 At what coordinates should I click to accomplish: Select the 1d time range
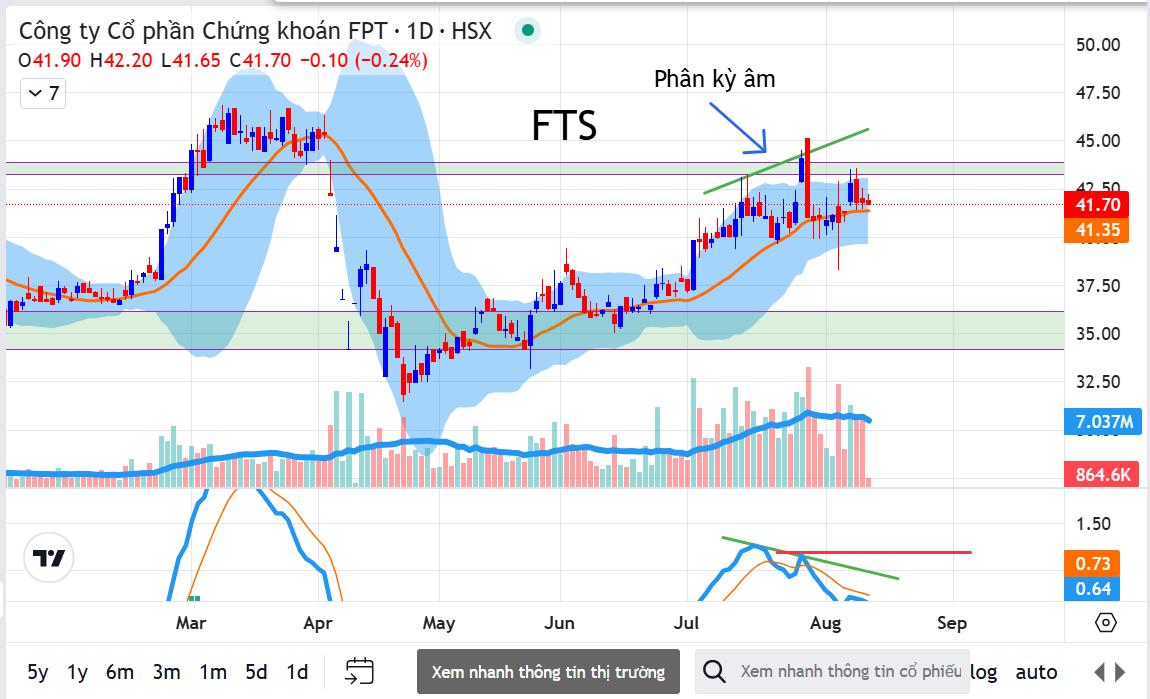pyautogui.click(x=297, y=672)
